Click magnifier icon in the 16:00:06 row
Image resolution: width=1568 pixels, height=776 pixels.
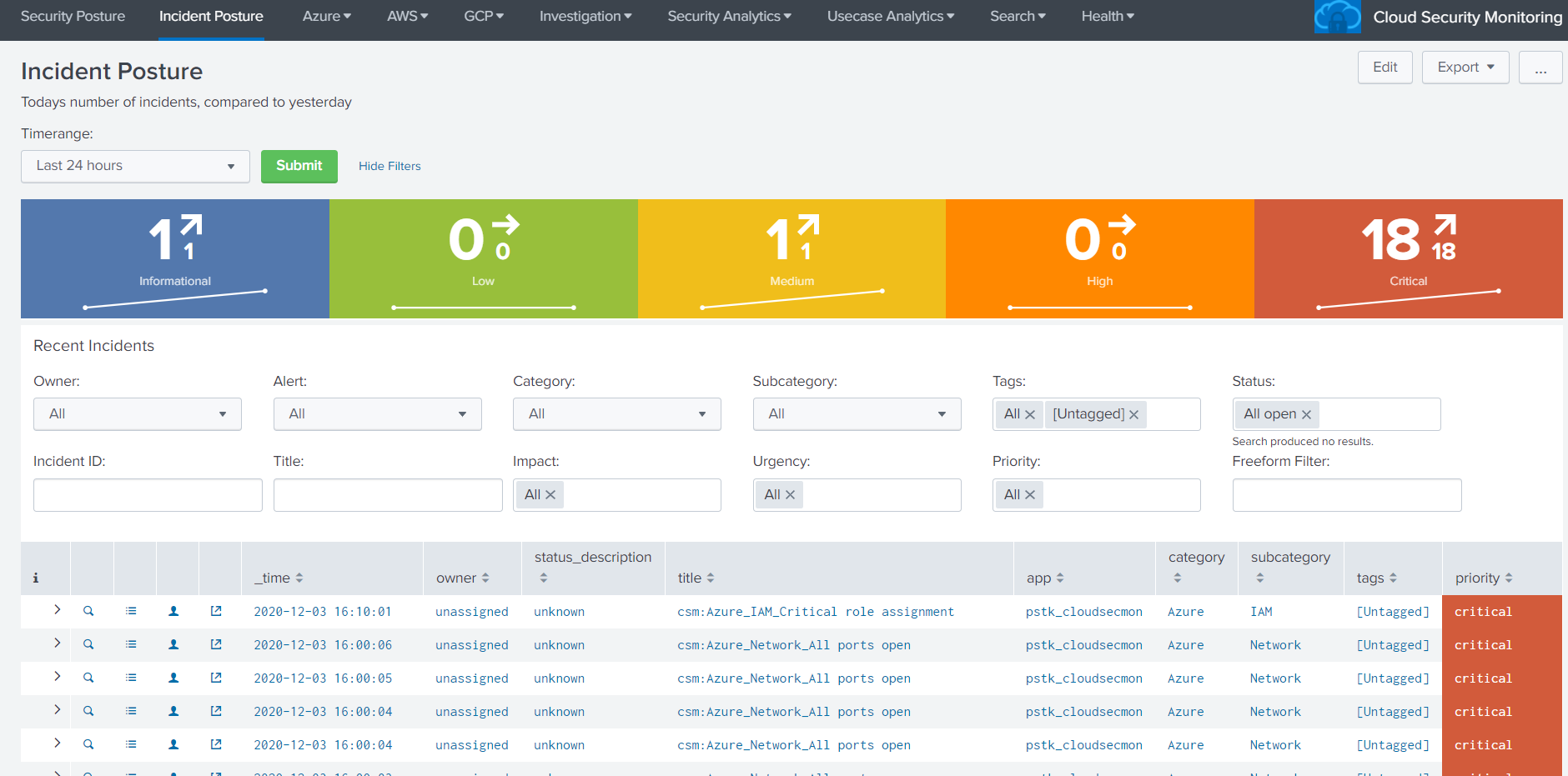click(x=88, y=644)
